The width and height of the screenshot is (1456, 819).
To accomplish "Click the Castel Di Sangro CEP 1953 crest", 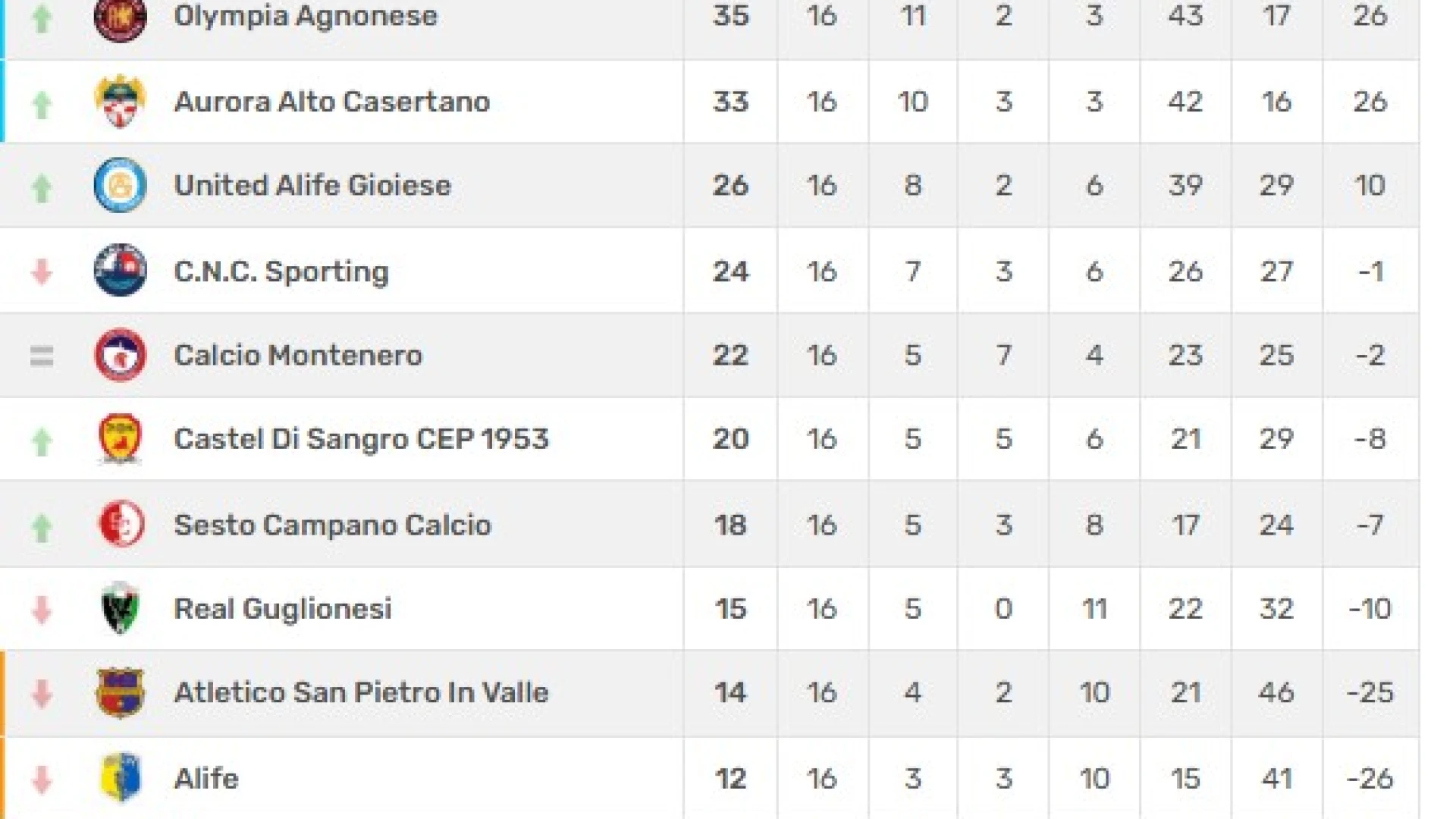I will point(120,438).
